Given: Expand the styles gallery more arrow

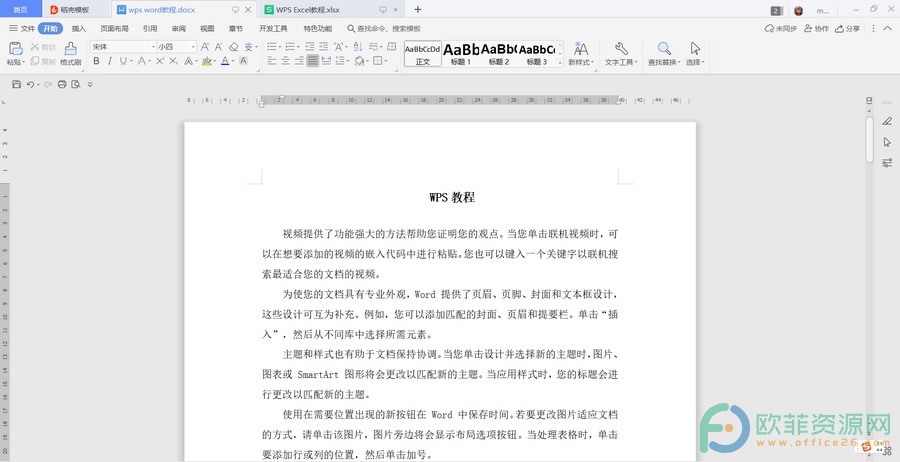Looking at the screenshot, I should coord(560,63).
